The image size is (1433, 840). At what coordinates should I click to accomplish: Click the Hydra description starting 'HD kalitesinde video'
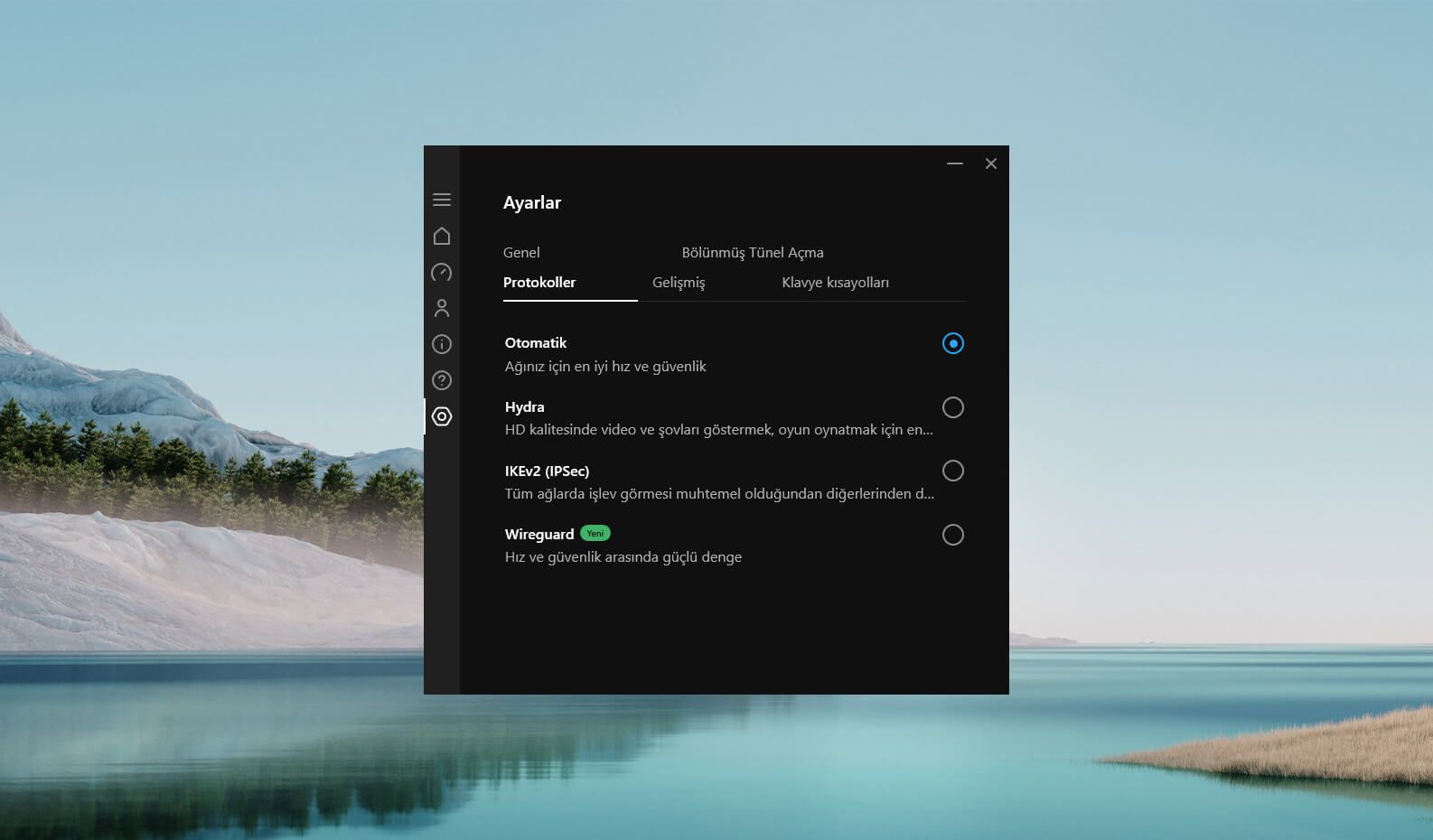pyautogui.click(x=719, y=430)
